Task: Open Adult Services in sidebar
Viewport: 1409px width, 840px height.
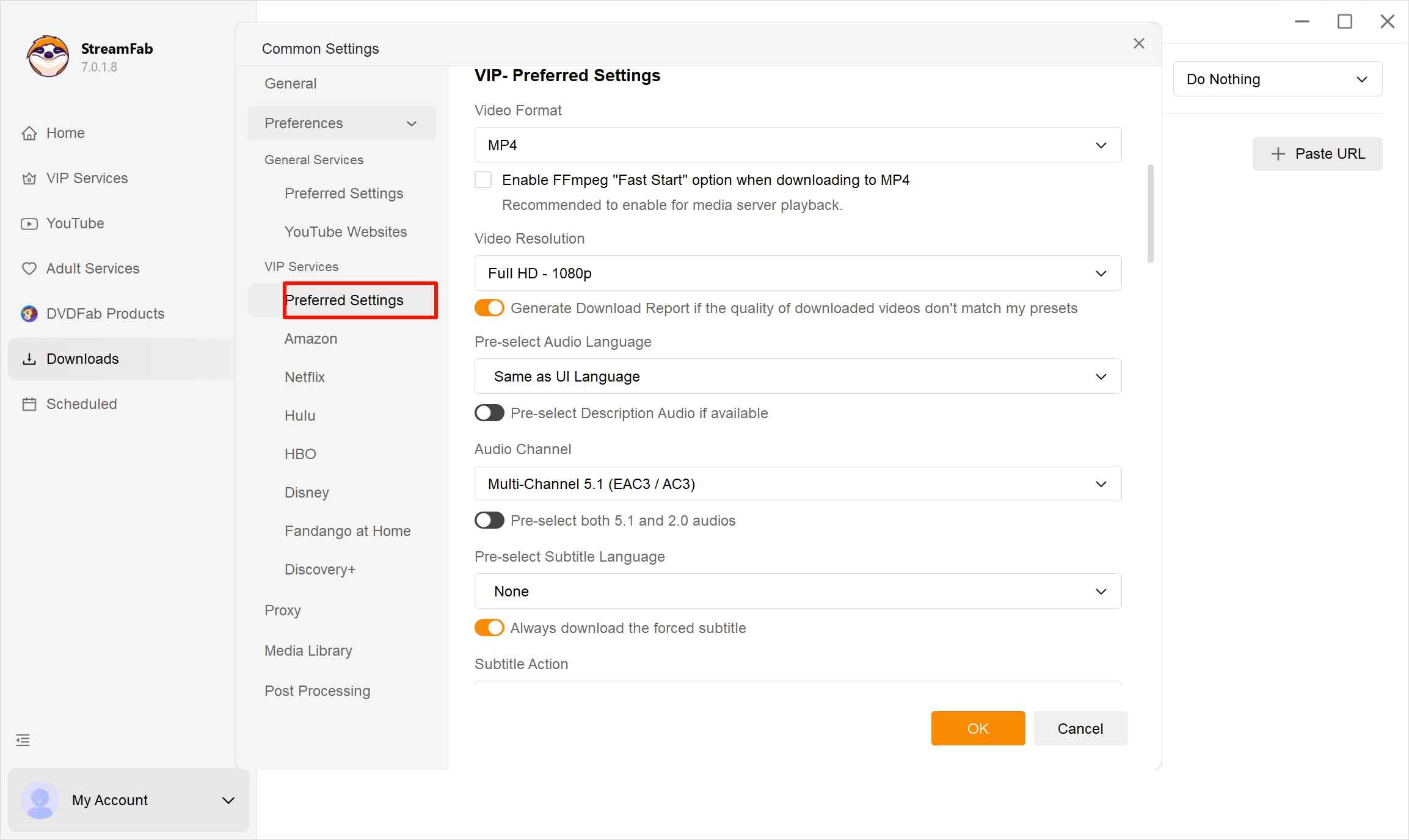Action: click(x=92, y=268)
